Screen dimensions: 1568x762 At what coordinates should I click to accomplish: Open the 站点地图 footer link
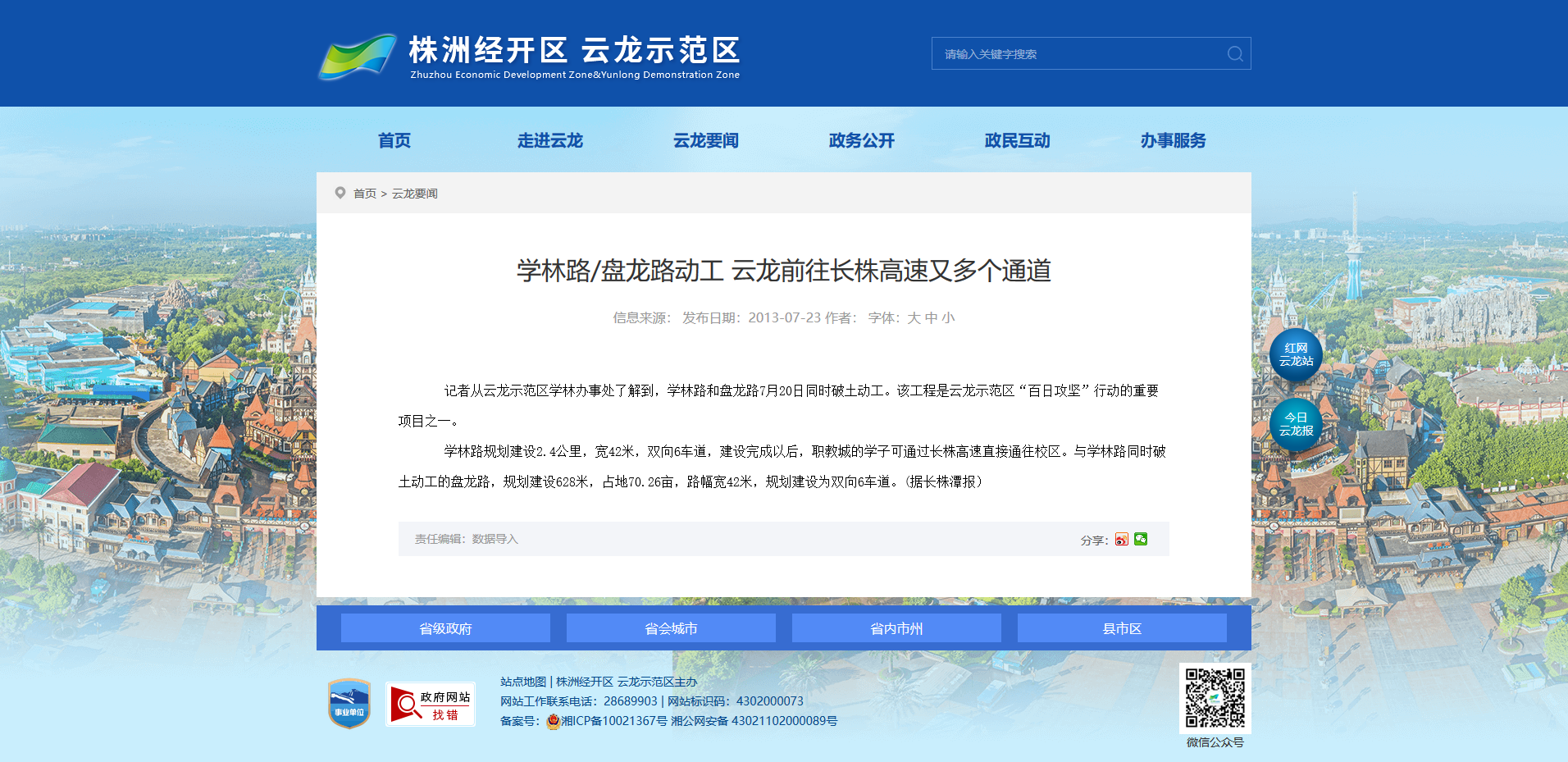(x=523, y=682)
